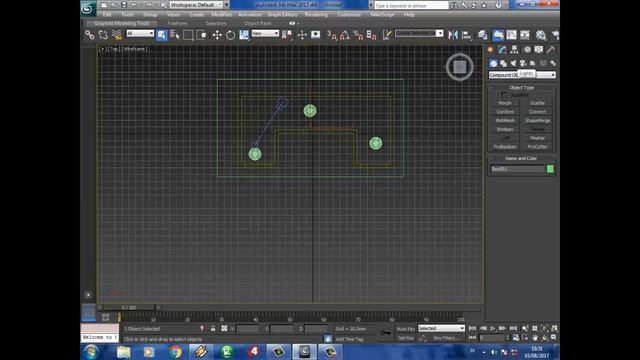Select the Cameras create category
640x360 pixels.
(523, 63)
